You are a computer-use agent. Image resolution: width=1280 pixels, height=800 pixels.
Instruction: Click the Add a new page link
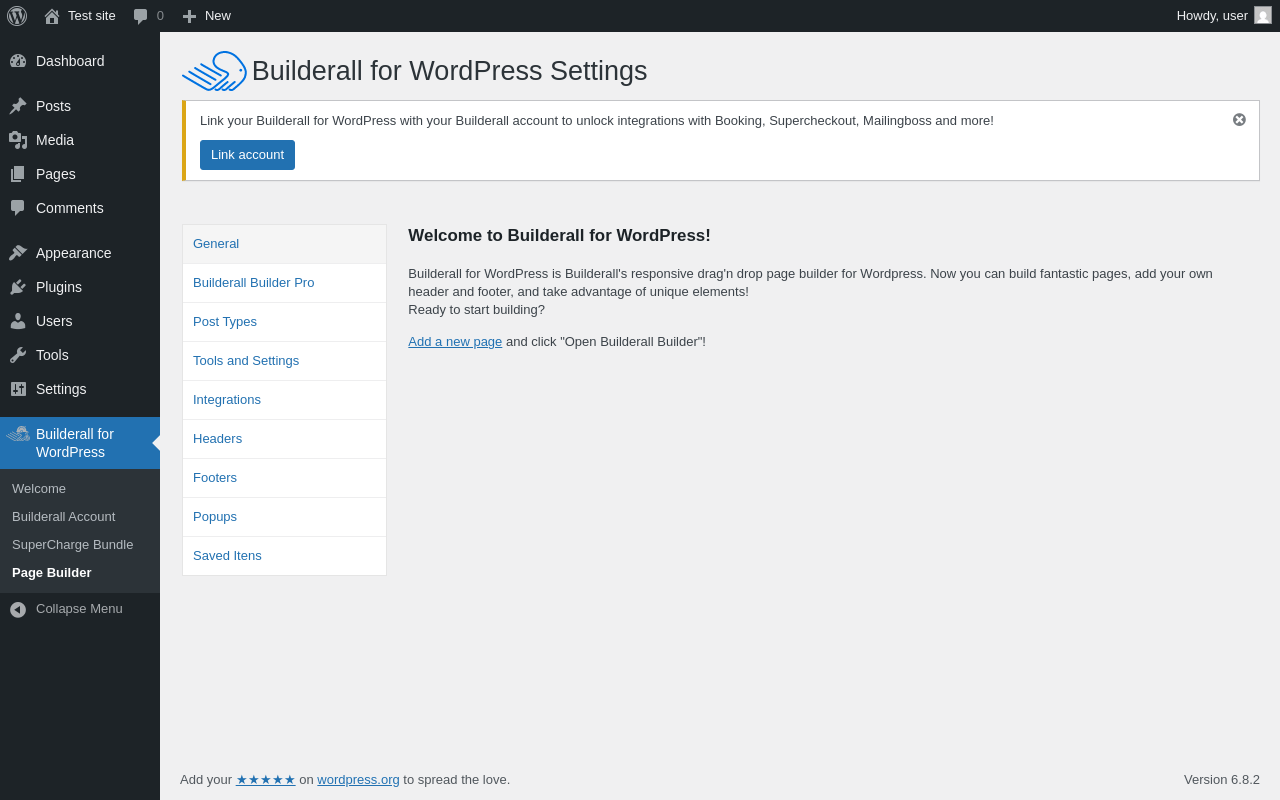point(455,342)
